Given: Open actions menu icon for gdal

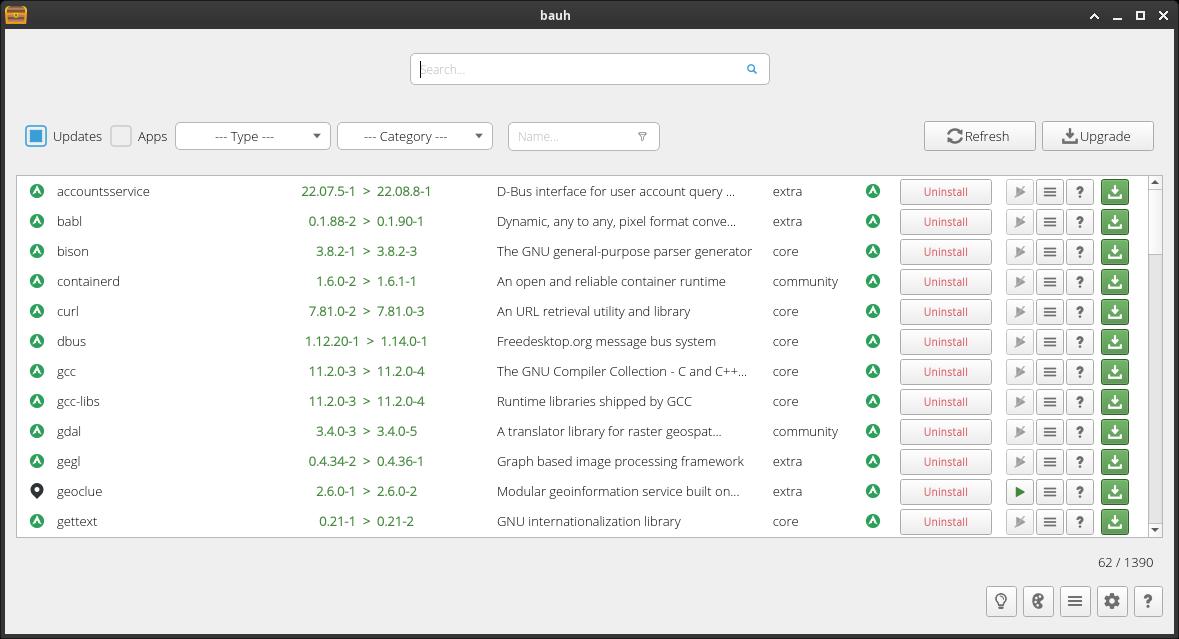Looking at the screenshot, I should pos(1050,432).
